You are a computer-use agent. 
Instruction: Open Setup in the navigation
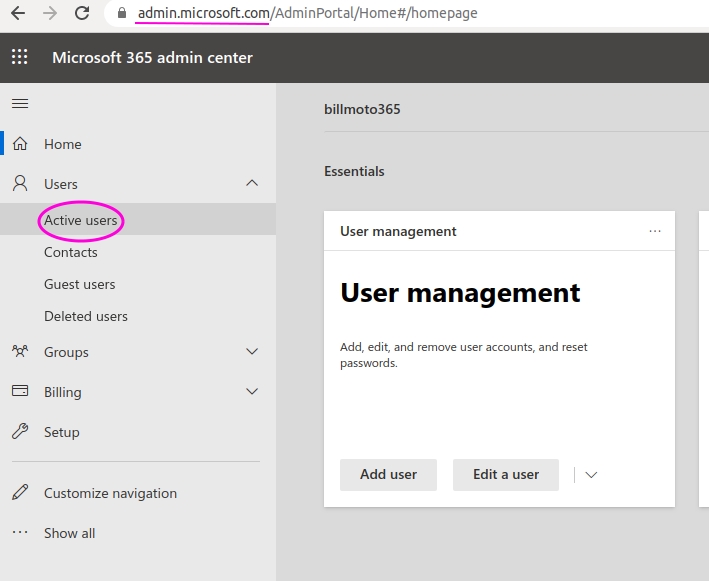(61, 433)
